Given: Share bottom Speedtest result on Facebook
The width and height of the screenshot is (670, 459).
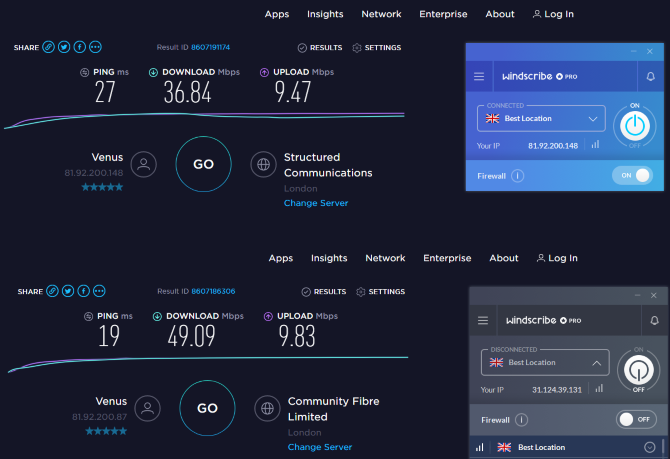Looking at the screenshot, I should (83, 291).
